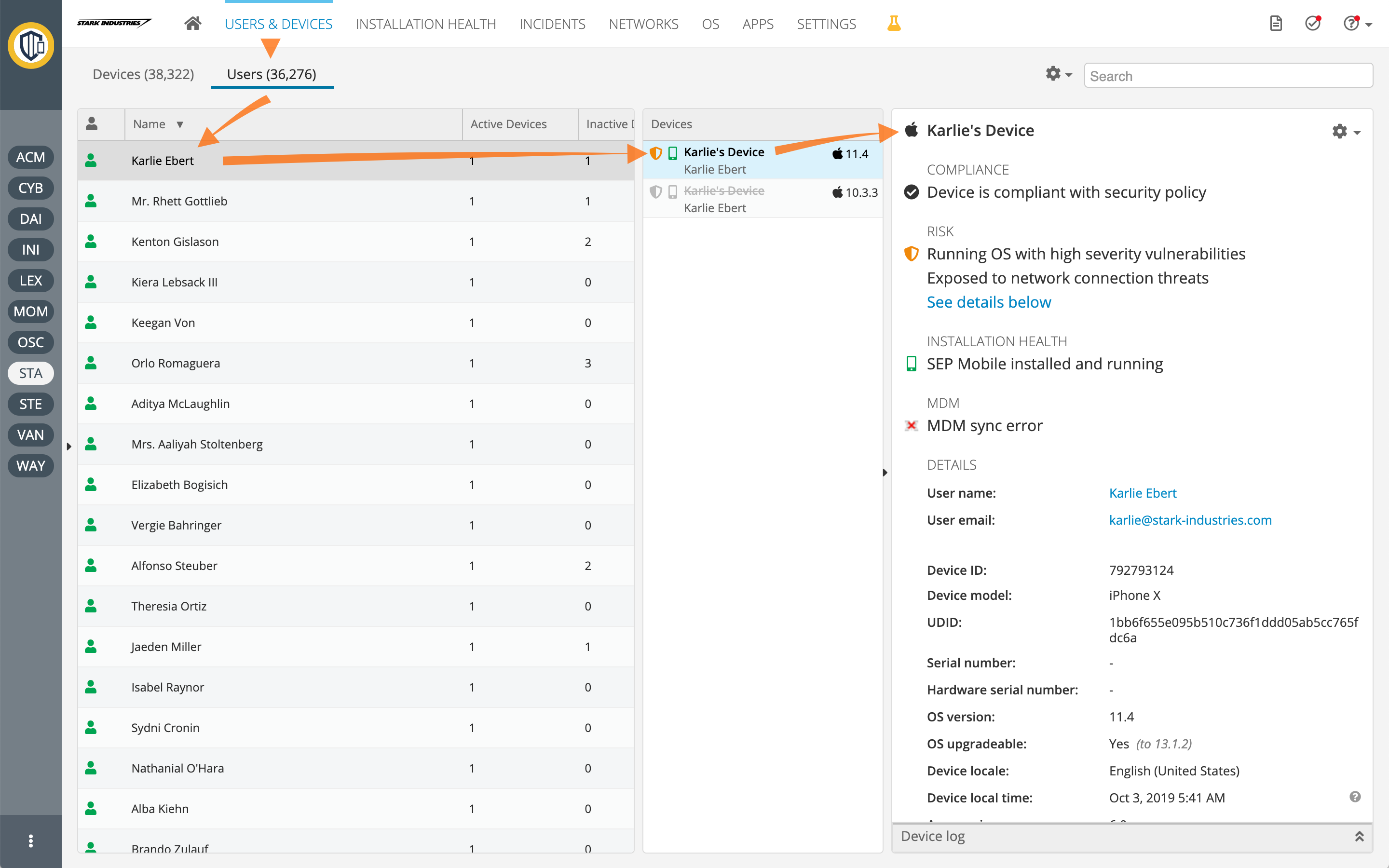Open the help question-mark icon

tap(1352, 24)
